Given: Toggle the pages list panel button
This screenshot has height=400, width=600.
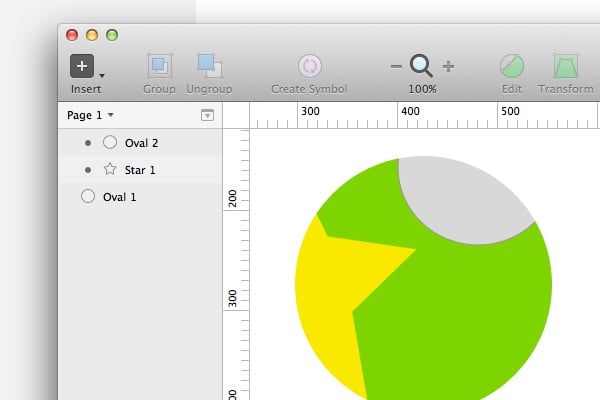Looking at the screenshot, I should click(207, 115).
